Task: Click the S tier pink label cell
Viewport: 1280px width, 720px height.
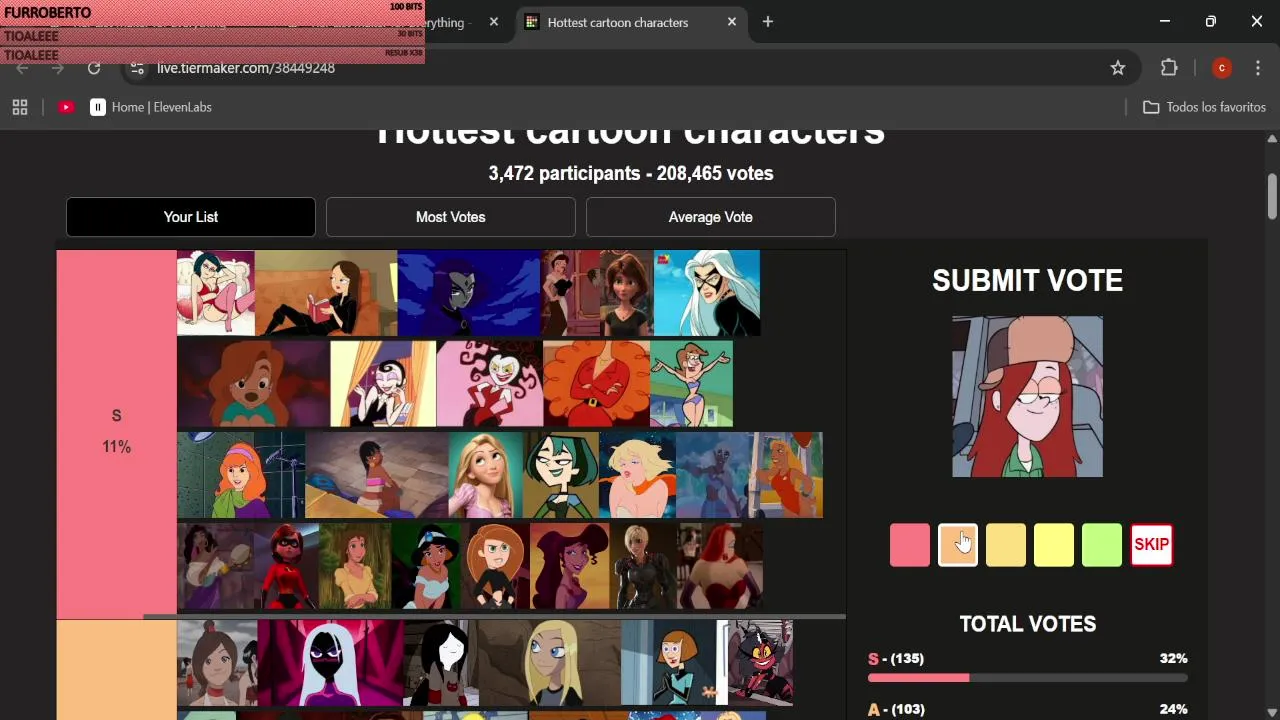Action: click(x=117, y=434)
